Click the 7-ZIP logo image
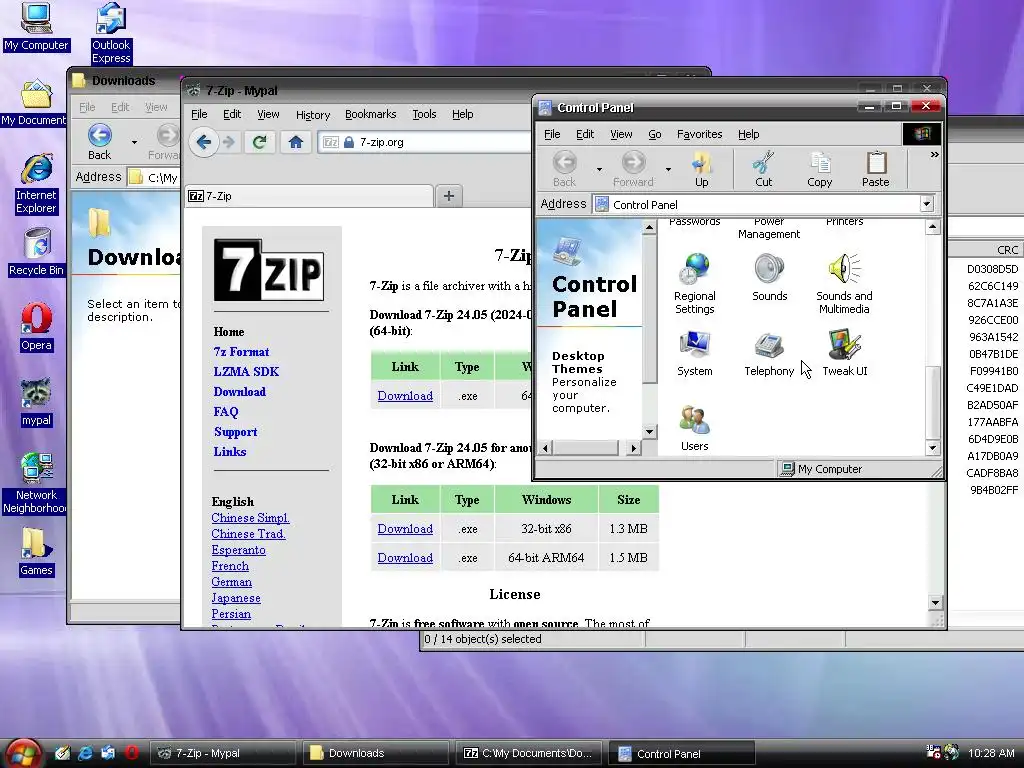 click(269, 270)
